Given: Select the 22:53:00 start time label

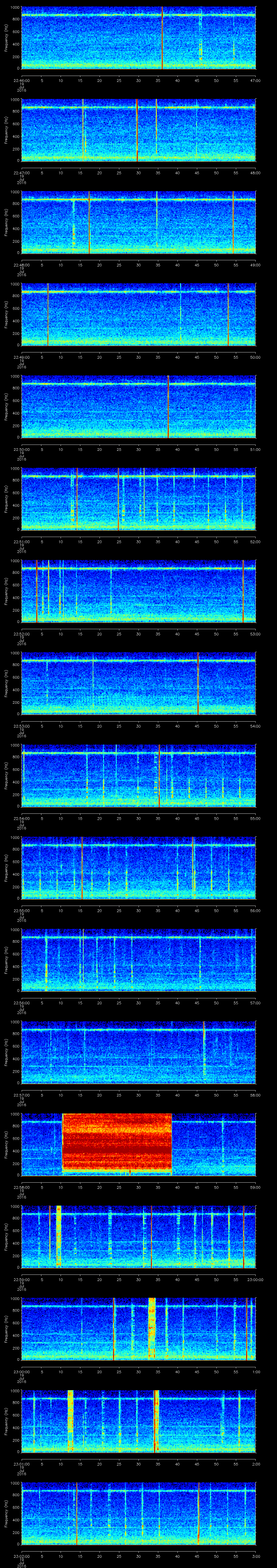Looking at the screenshot, I should 22,726.
